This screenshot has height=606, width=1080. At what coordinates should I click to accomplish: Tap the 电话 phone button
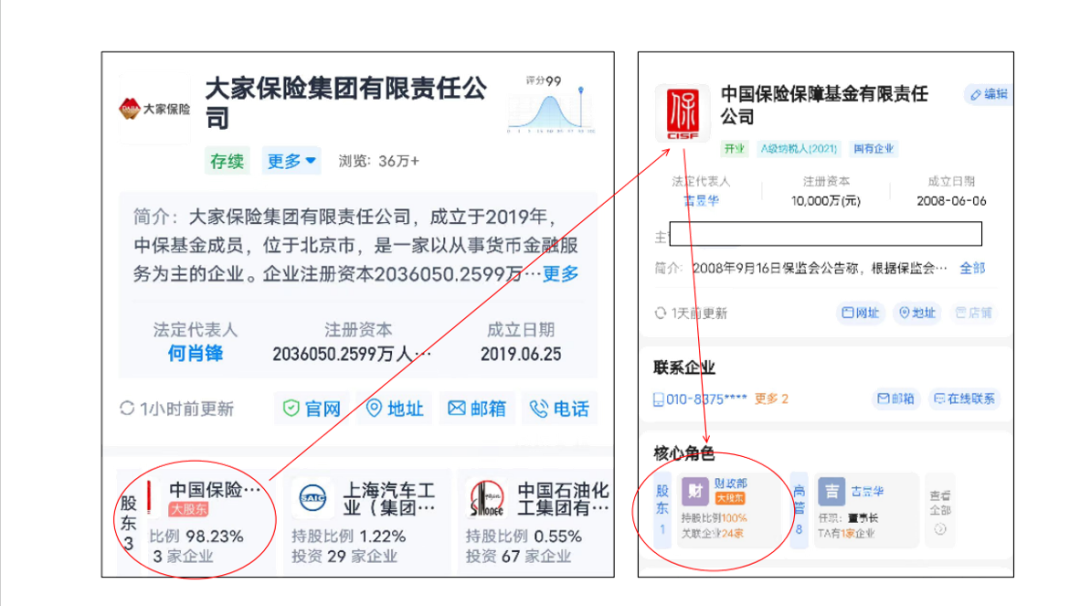pyautogui.click(x=559, y=409)
